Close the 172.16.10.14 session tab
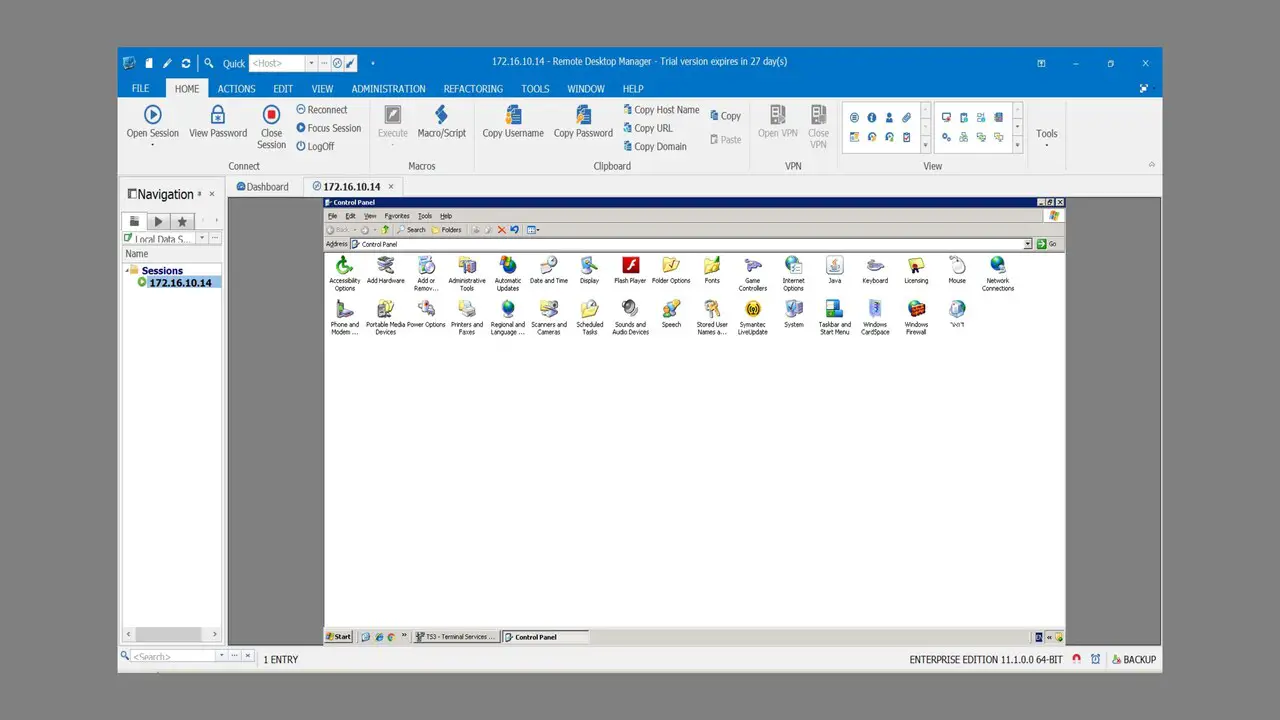 (391, 187)
